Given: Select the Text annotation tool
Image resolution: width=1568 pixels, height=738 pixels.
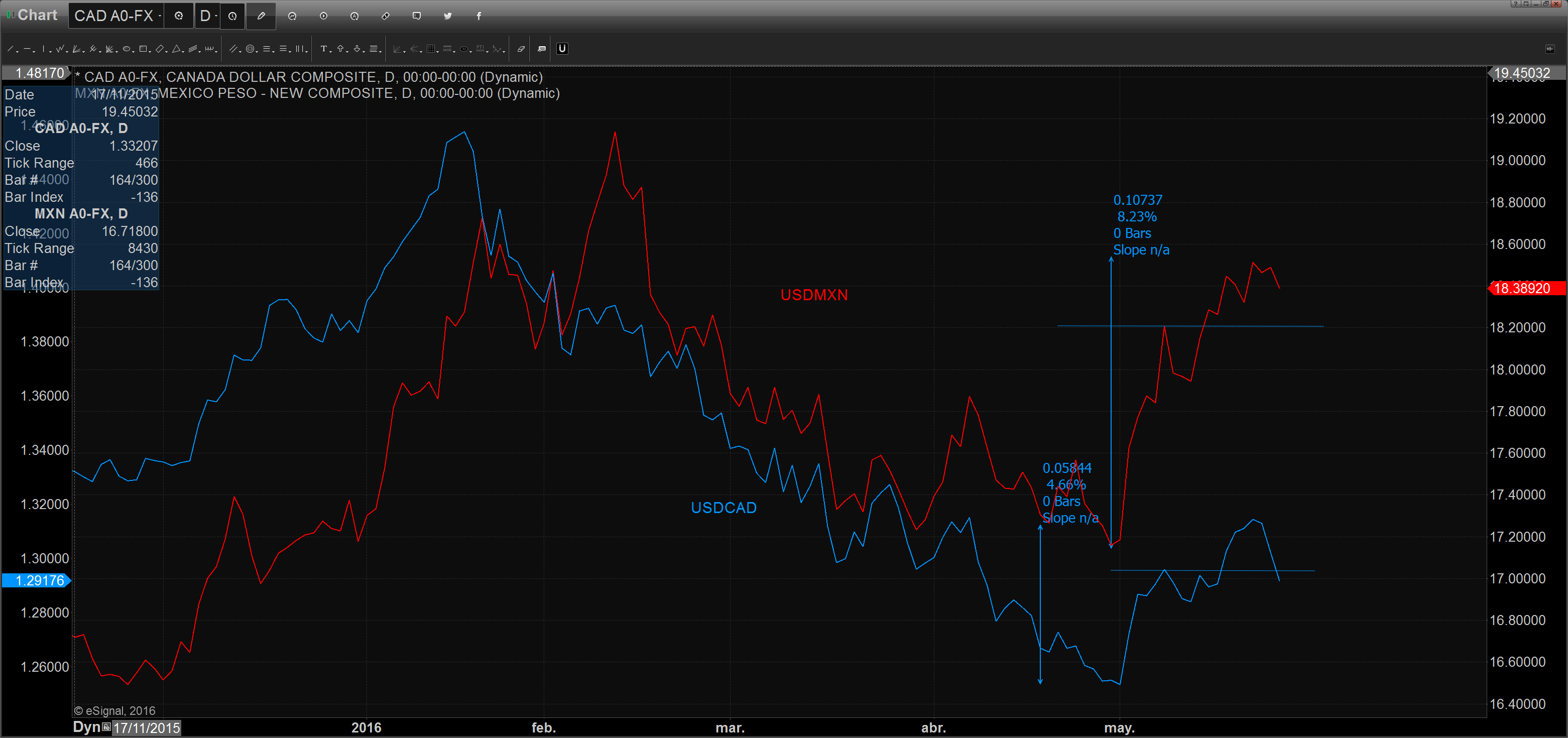Looking at the screenshot, I should click(x=324, y=49).
